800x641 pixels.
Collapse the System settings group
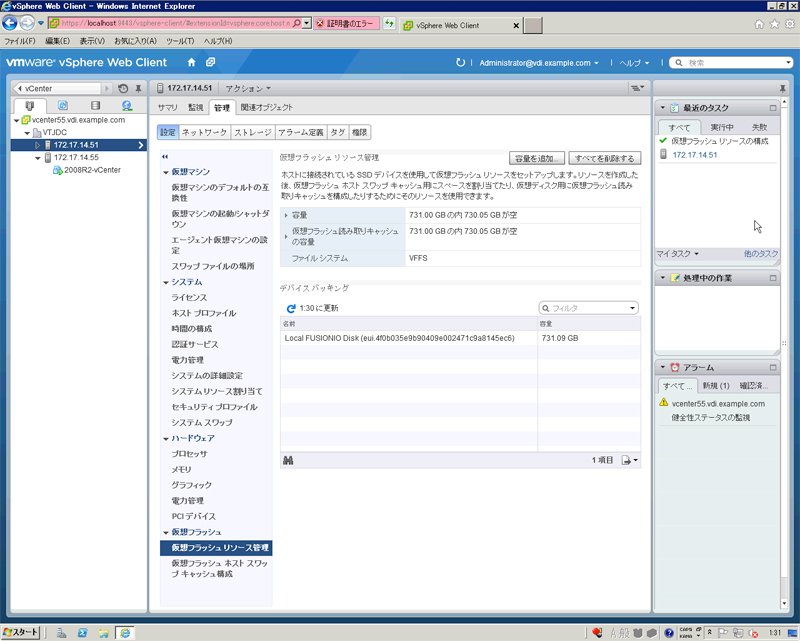(x=166, y=282)
